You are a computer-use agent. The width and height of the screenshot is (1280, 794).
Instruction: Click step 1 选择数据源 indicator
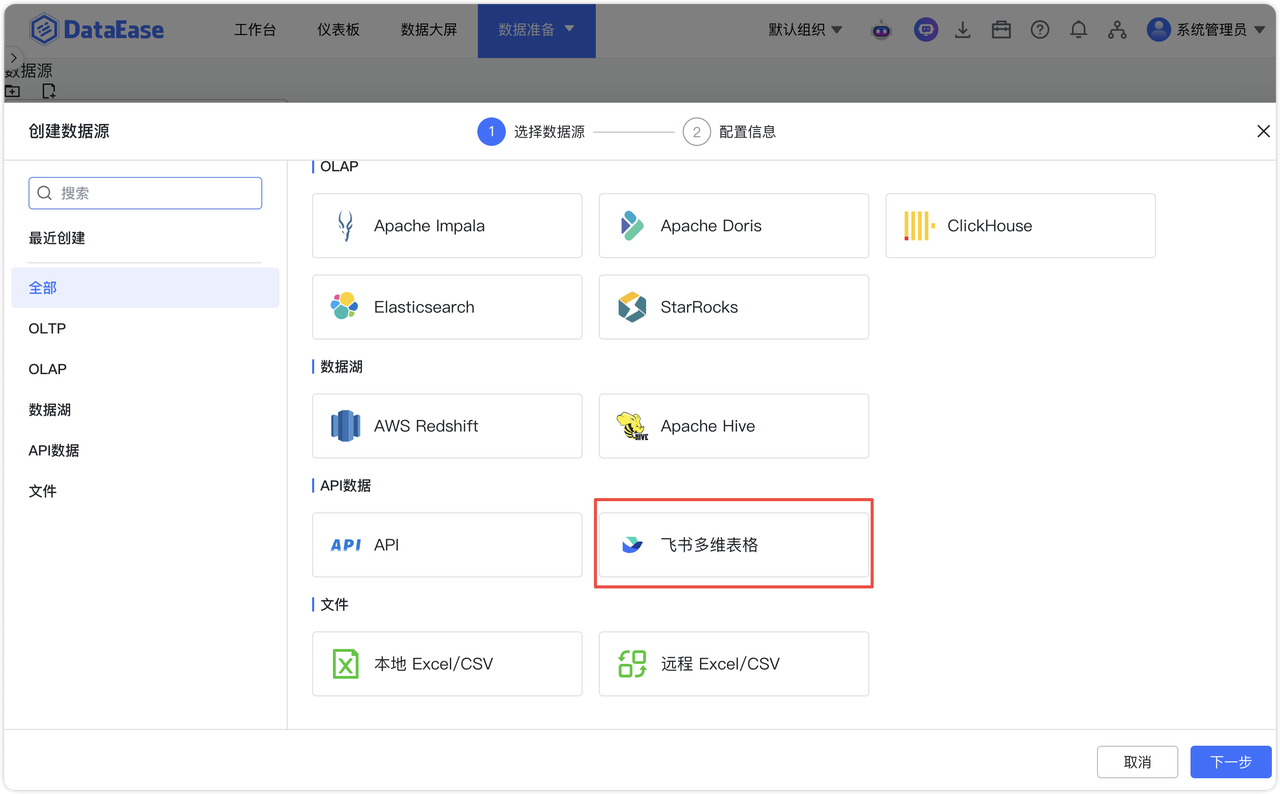click(531, 132)
